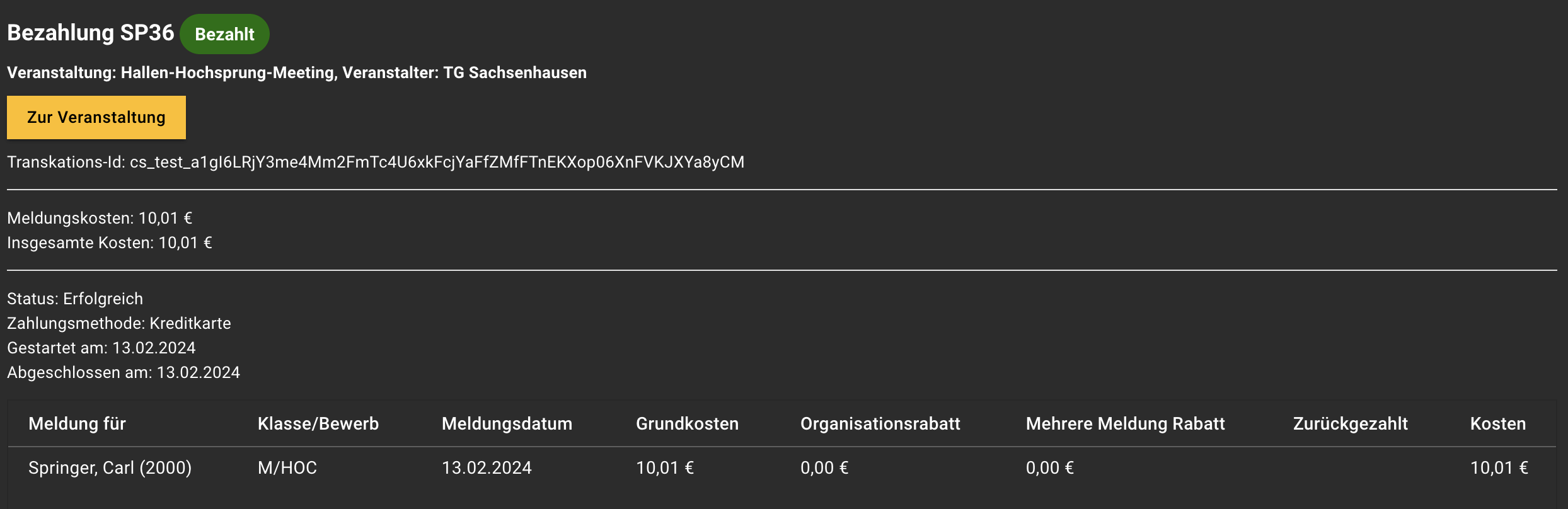The height and width of the screenshot is (509, 1568).
Task: Click the green Bezahlt status badge
Action: click(224, 34)
